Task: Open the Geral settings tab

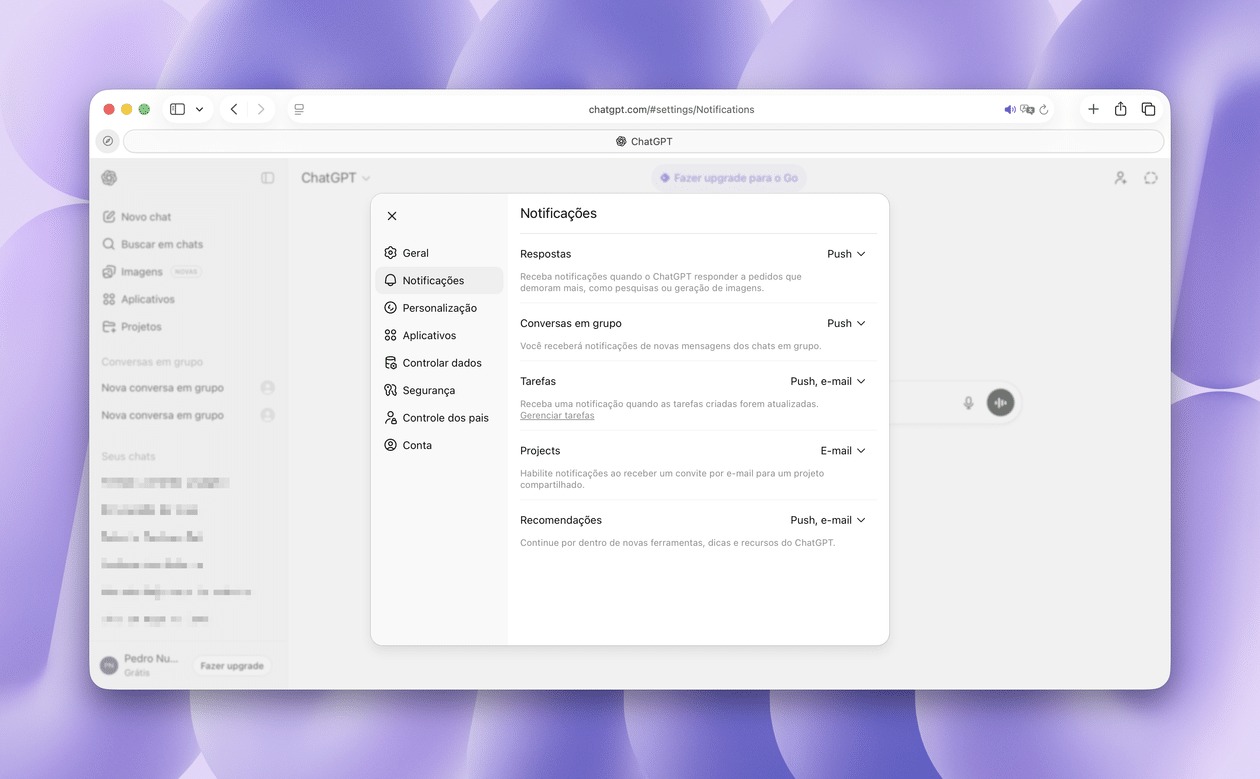Action: tap(415, 253)
